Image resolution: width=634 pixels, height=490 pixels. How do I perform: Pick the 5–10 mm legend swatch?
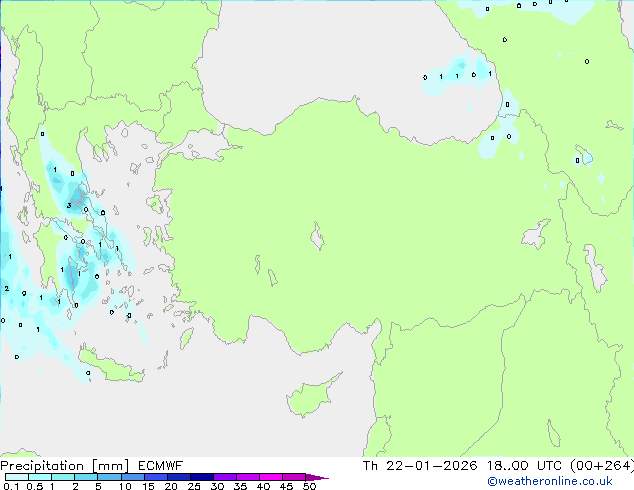coord(109,477)
